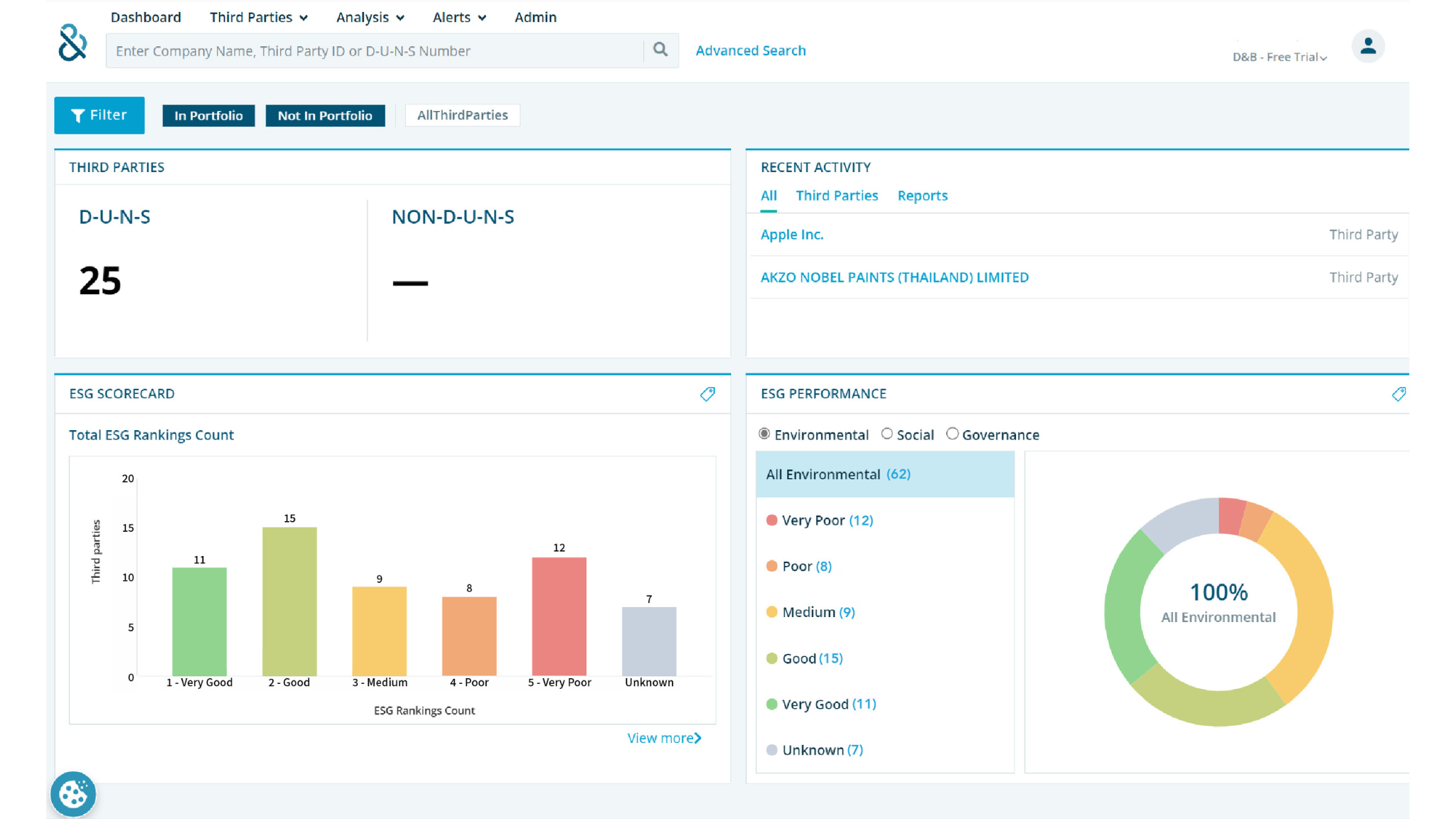Open the user profile avatar icon
This screenshot has width=1456, height=819.
1368,47
